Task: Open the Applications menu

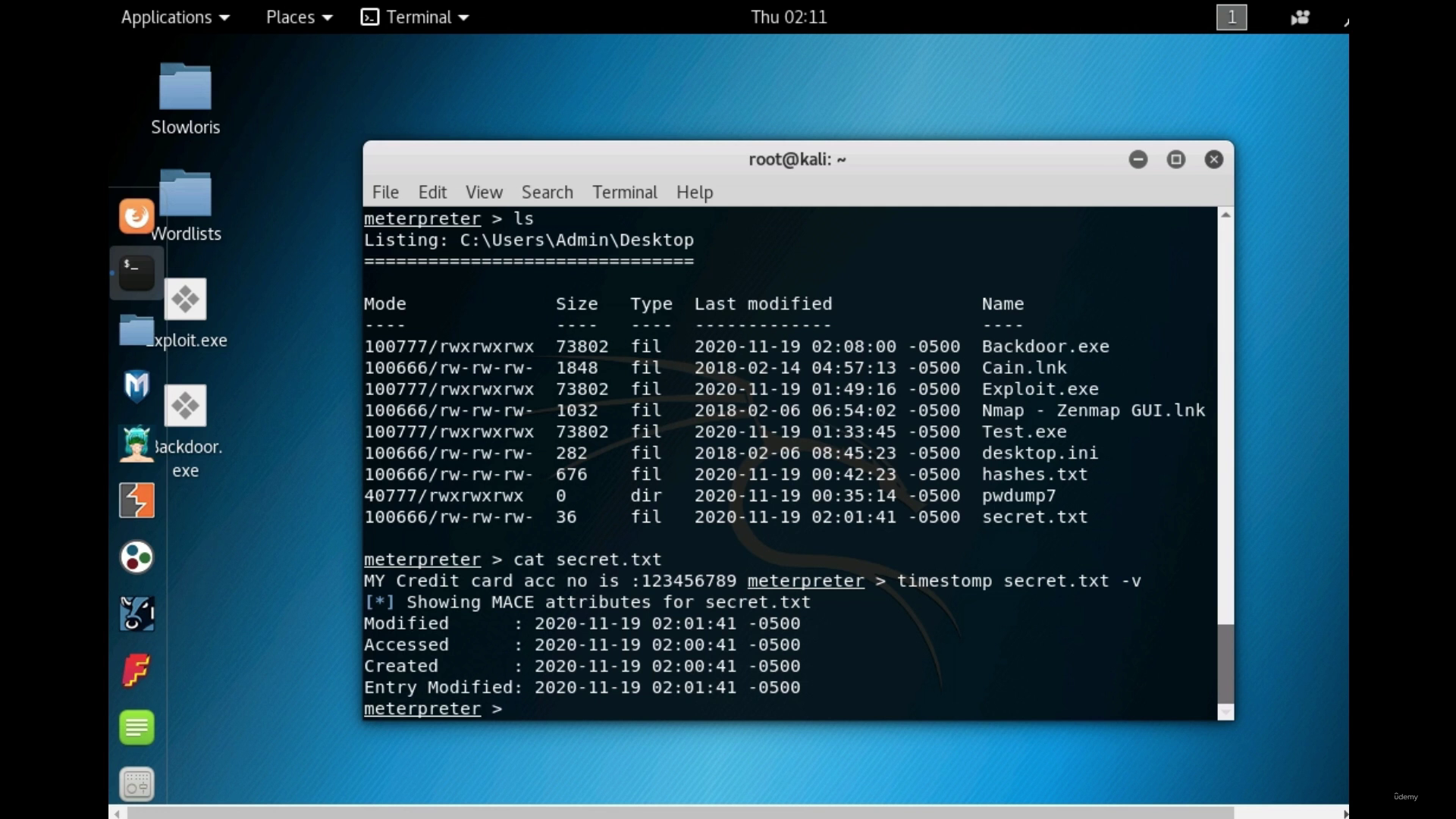Action: [x=175, y=17]
